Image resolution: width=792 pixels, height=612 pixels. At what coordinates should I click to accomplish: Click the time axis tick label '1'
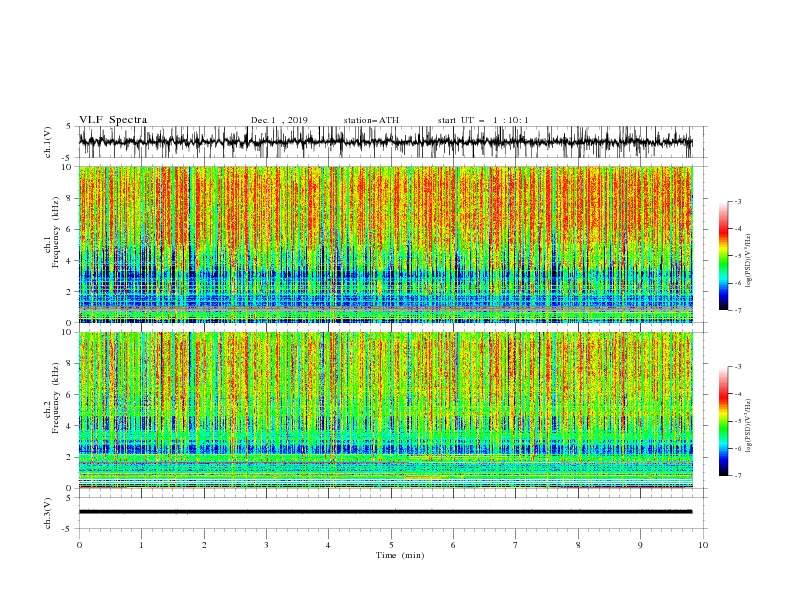(x=141, y=545)
